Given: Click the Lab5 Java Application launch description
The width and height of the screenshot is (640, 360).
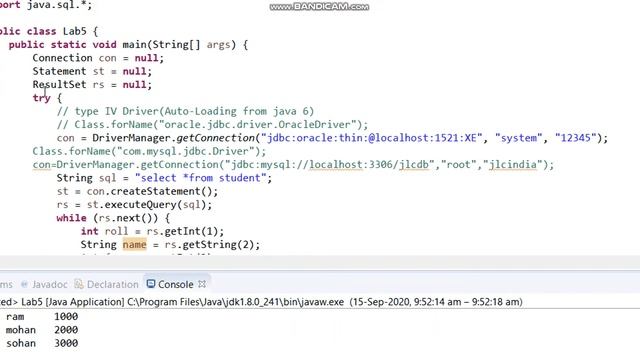Looking at the screenshot, I should click(261, 302).
